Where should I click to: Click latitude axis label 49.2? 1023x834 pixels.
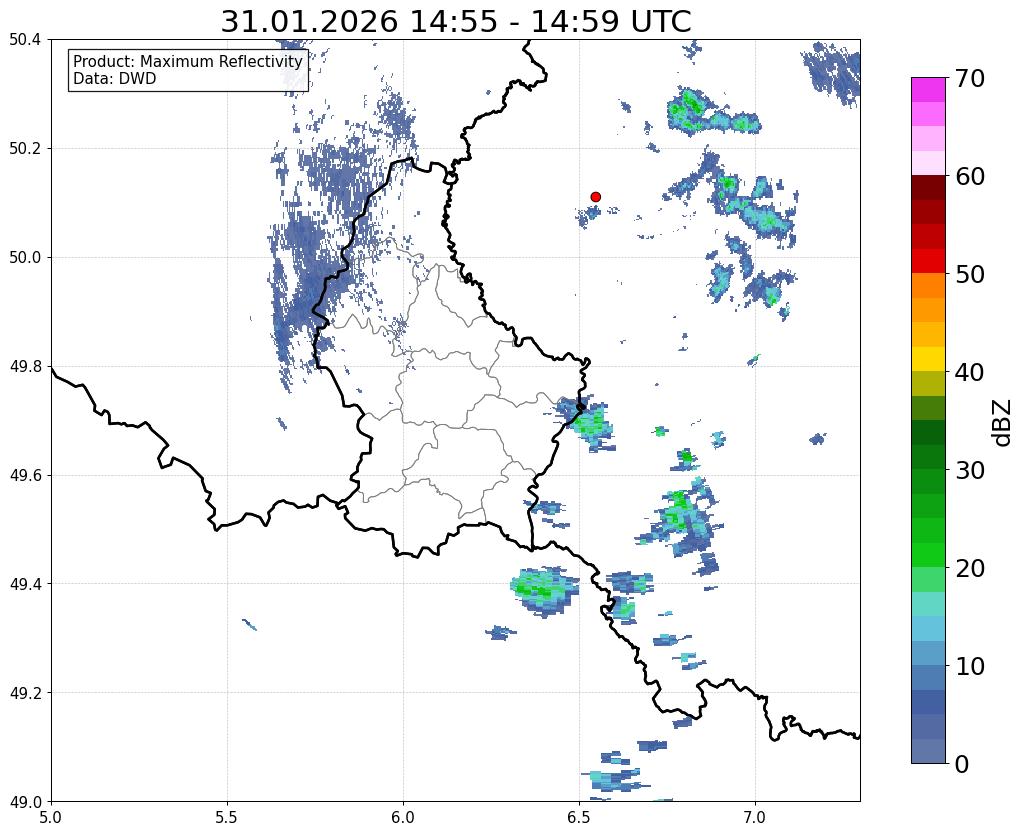click(25, 693)
